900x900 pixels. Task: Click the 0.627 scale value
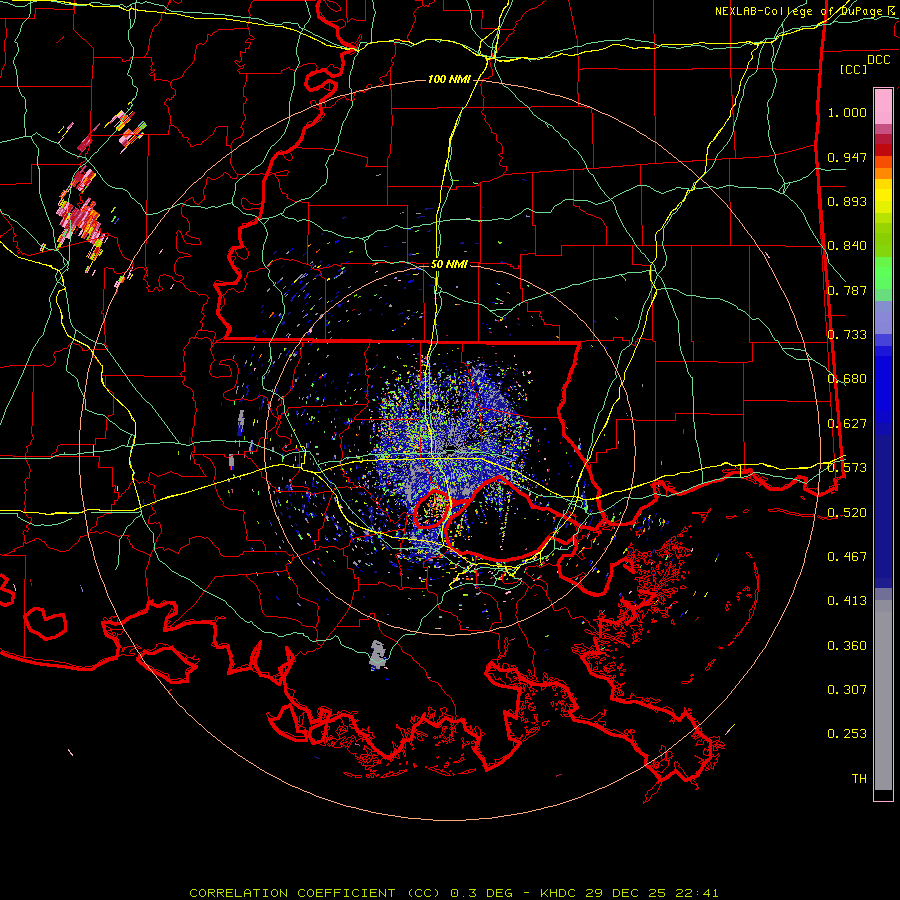pyautogui.click(x=847, y=424)
